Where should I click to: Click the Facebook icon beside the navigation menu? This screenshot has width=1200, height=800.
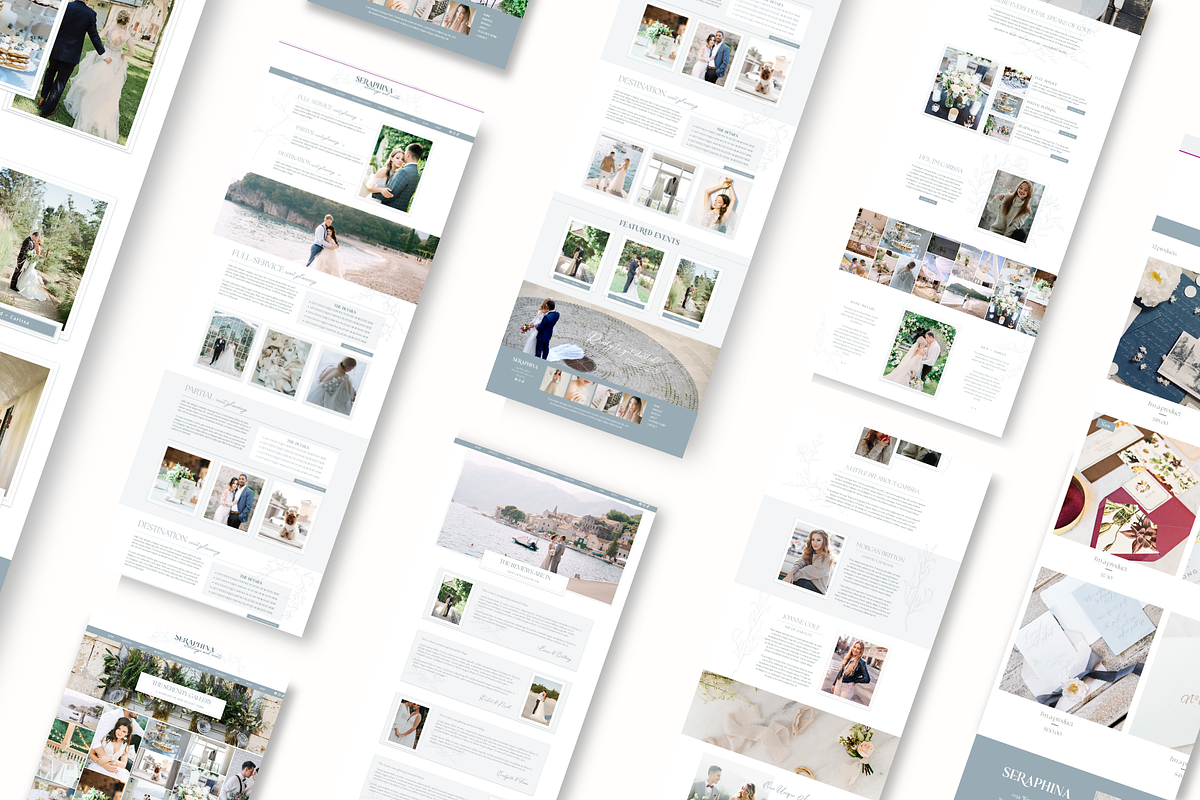(451, 132)
